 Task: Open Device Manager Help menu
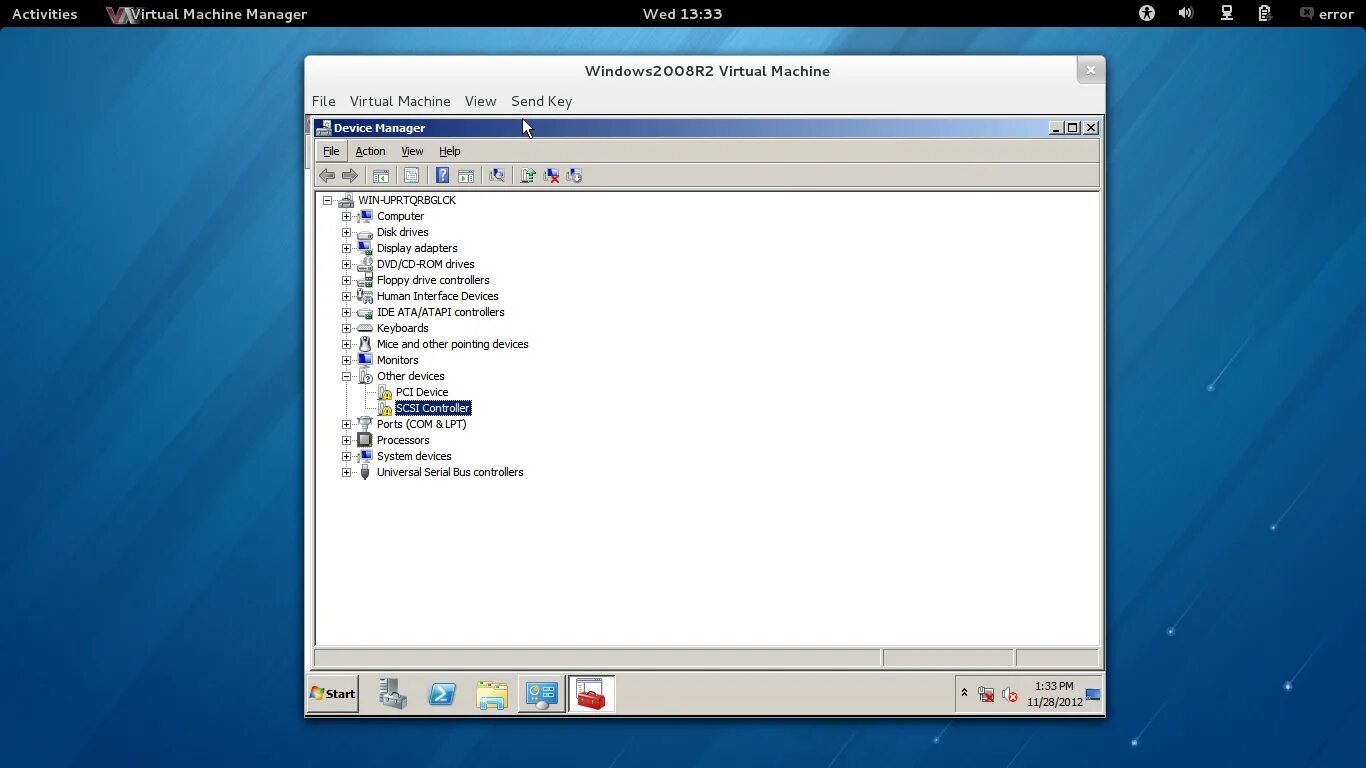coord(450,151)
